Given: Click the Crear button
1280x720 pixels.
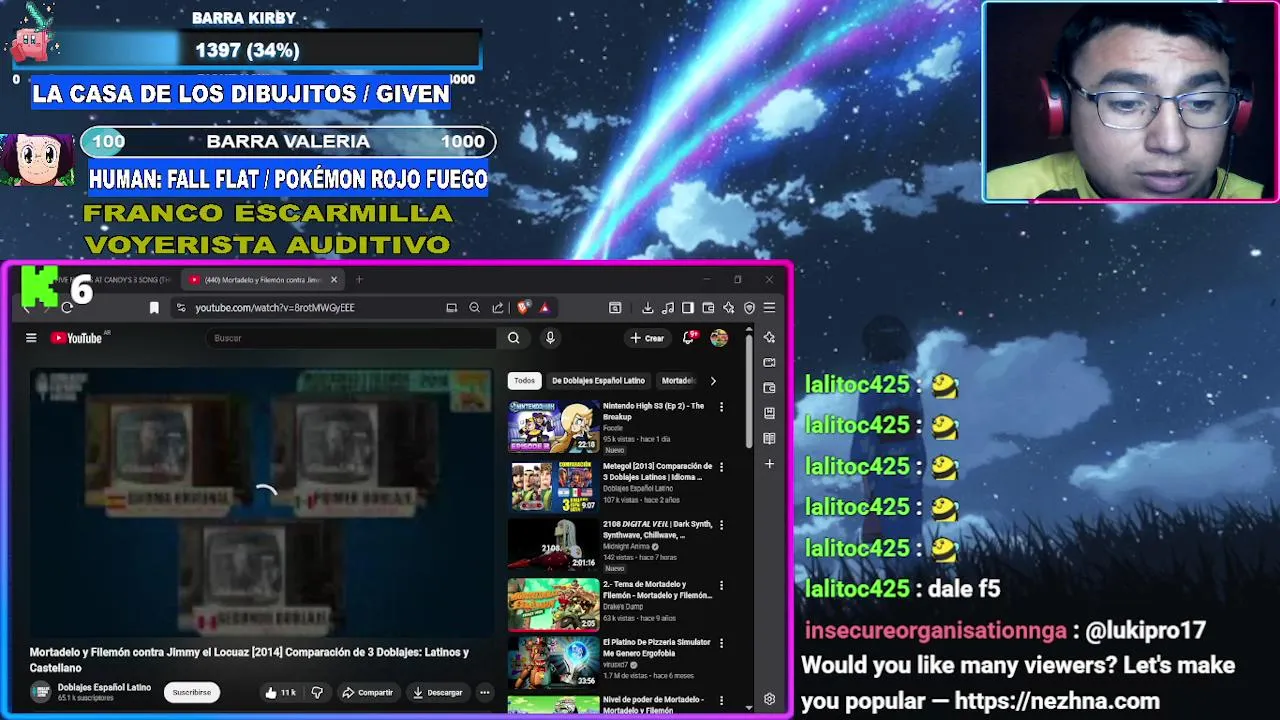Looking at the screenshot, I should pos(647,338).
